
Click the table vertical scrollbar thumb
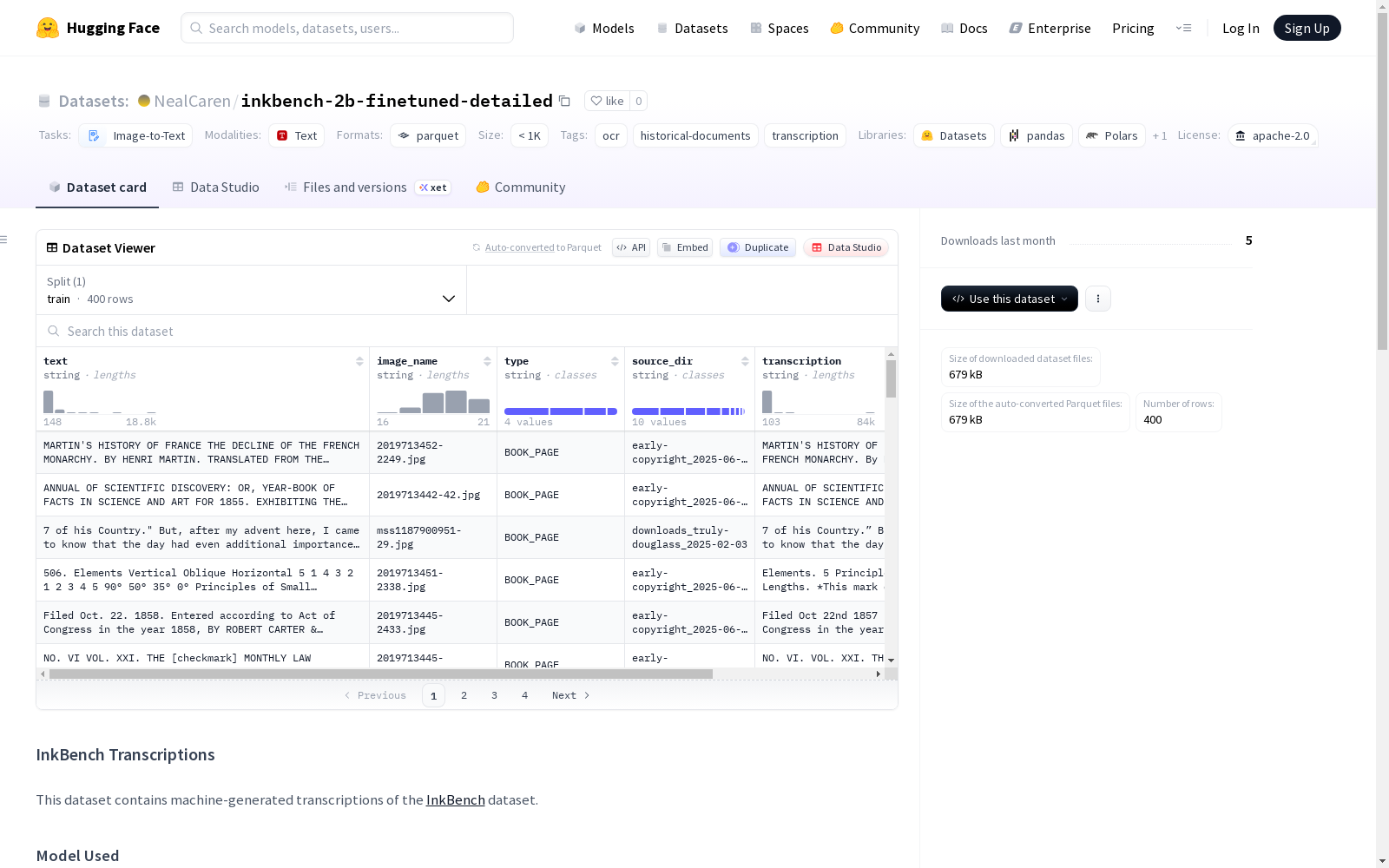(x=891, y=379)
